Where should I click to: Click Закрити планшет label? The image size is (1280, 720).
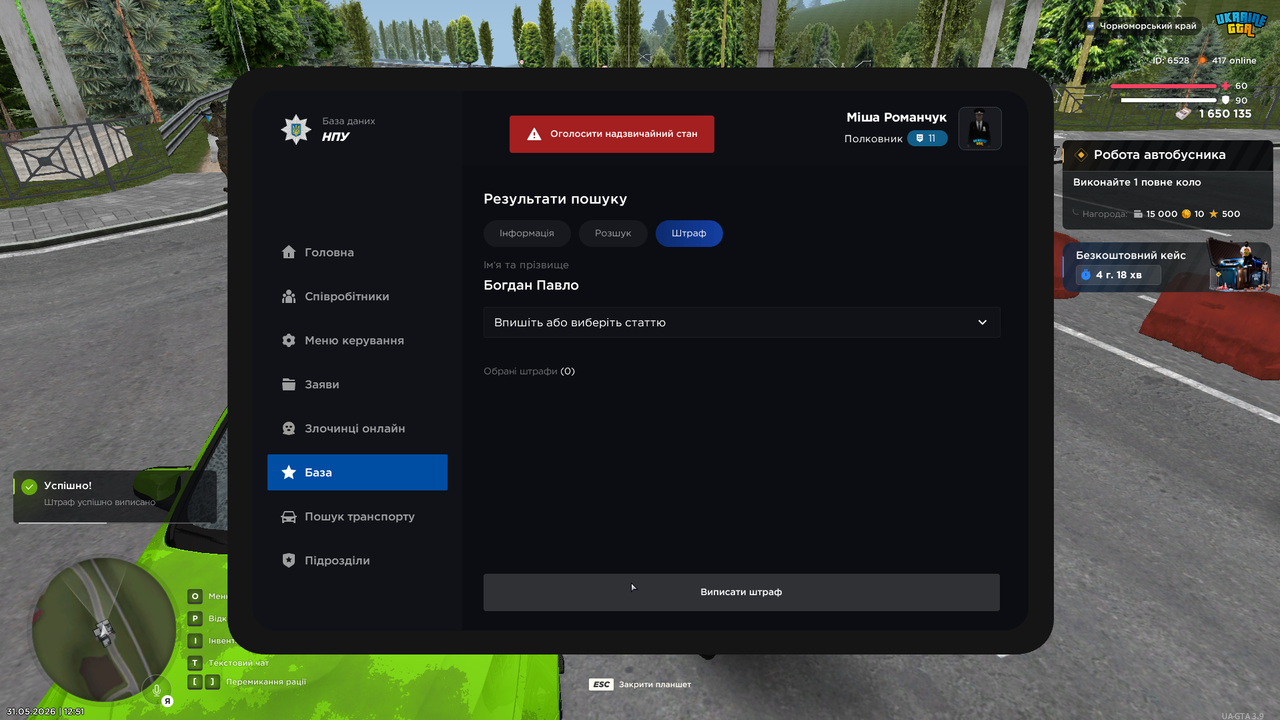[x=655, y=685]
